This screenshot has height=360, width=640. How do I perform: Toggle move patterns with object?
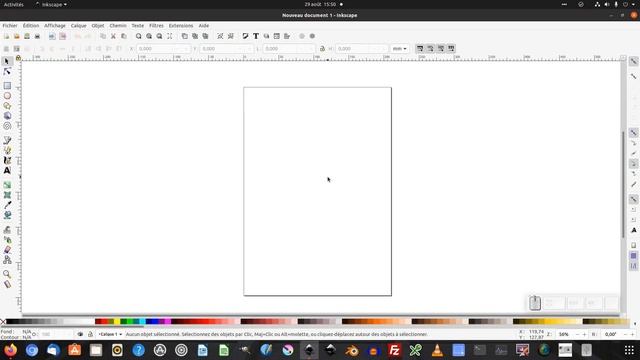point(451,49)
